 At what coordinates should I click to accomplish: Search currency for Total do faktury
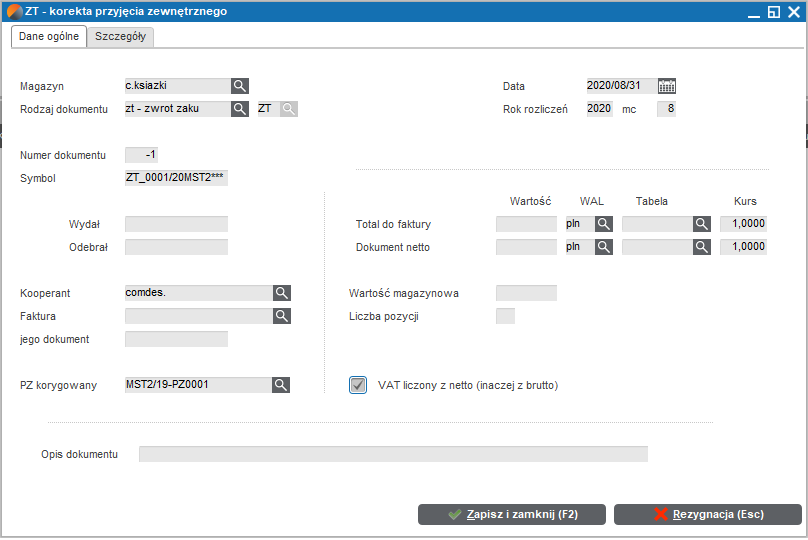(x=603, y=224)
